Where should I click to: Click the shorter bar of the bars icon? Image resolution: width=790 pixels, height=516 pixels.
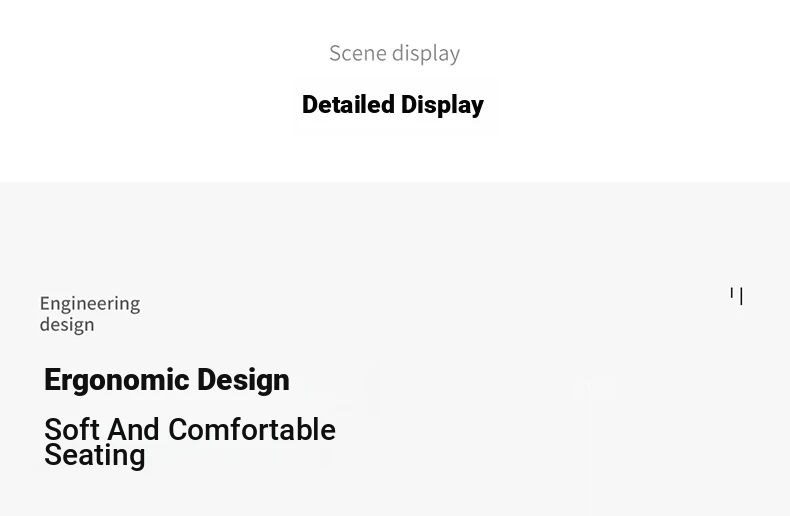coord(732,292)
